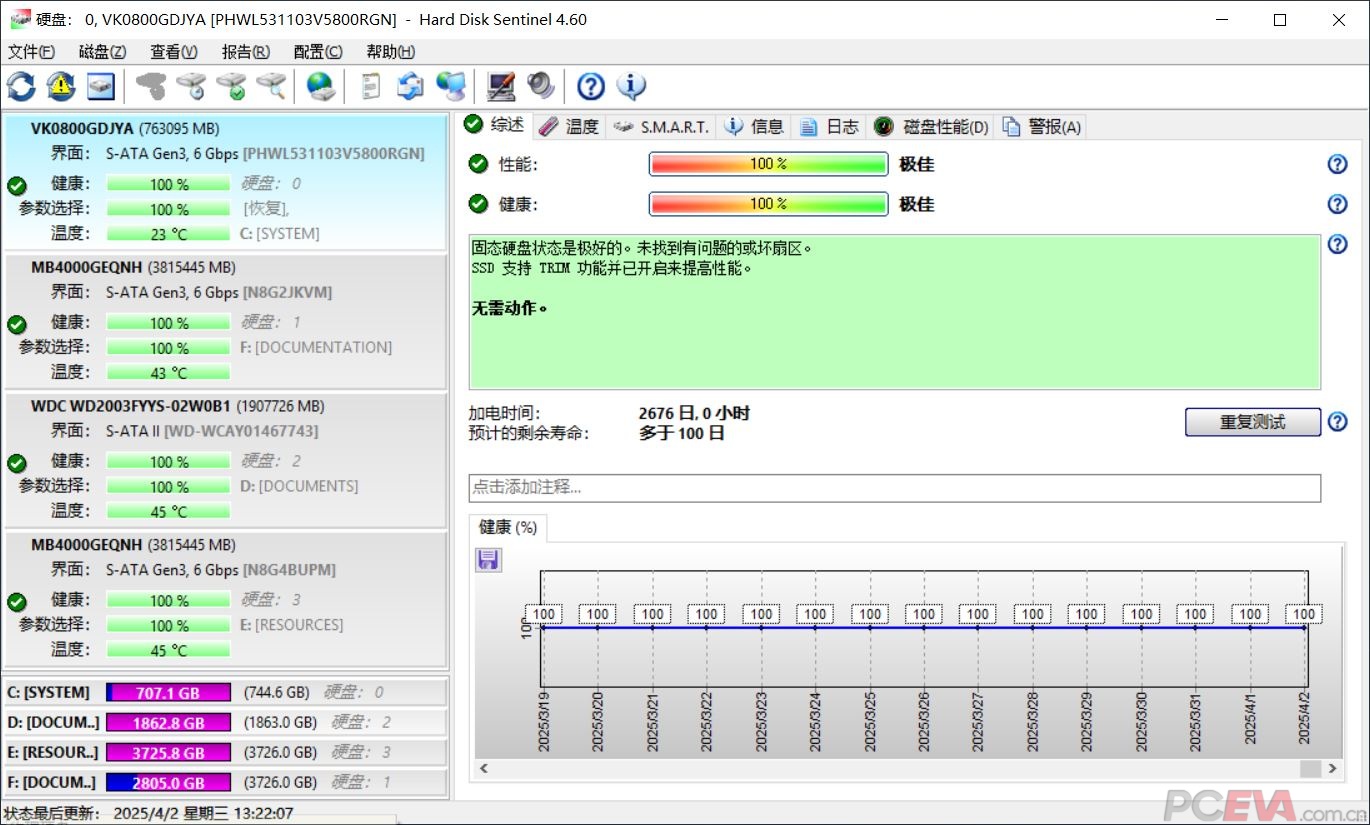Open the 文件(F) menu

[31, 52]
